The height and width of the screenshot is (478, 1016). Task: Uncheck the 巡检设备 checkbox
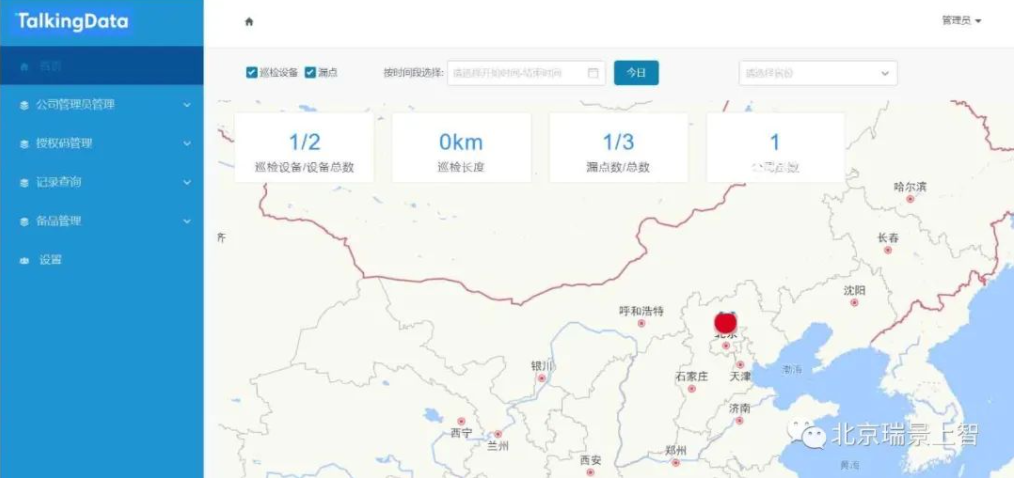click(251, 73)
